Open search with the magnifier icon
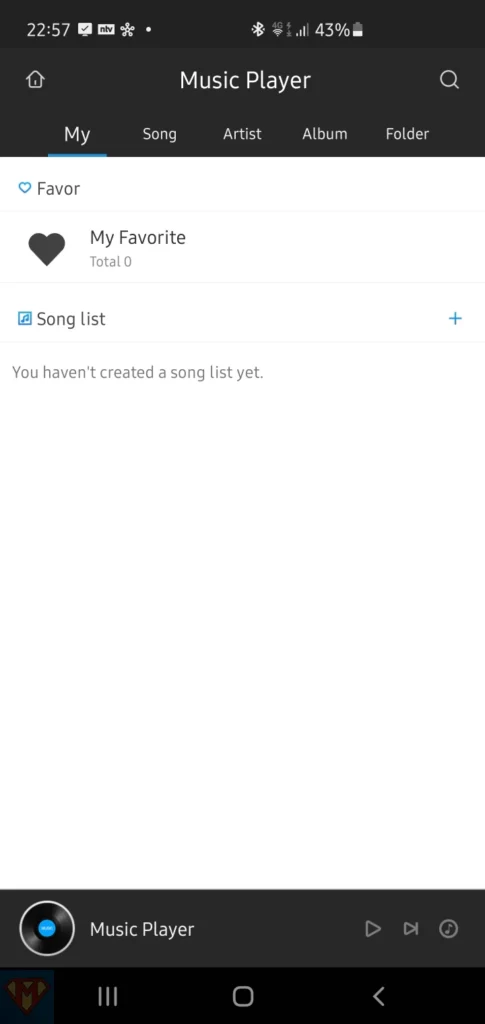This screenshot has height=1024, width=485. pos(449,80)
